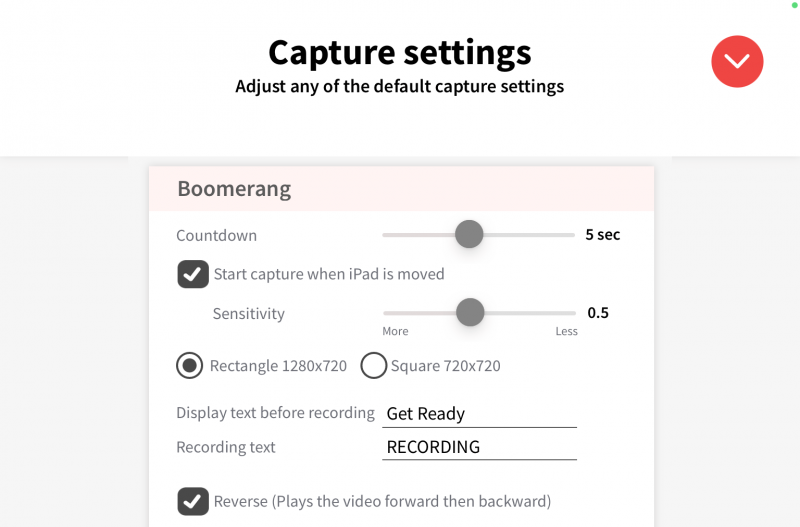
Task: Click the Countdown setting label
Action: [216, 235]
